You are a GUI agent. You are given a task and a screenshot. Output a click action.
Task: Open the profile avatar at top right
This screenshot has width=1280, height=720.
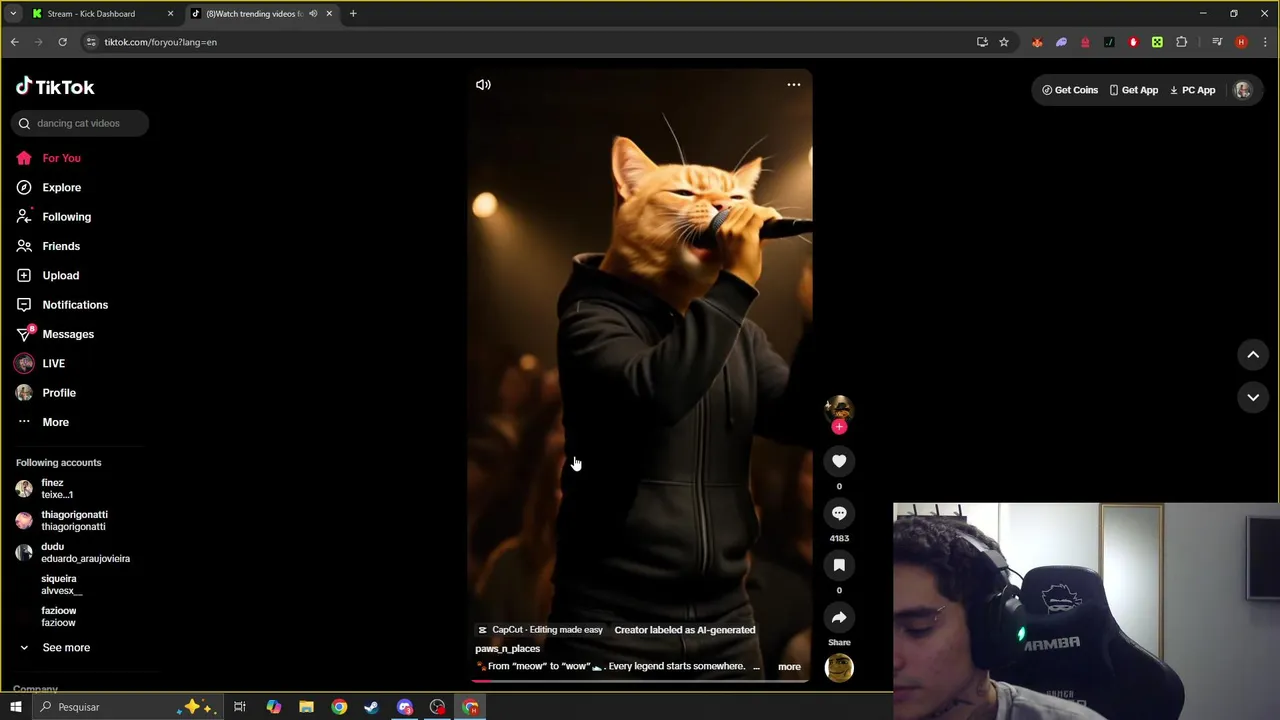[1242, 90]
